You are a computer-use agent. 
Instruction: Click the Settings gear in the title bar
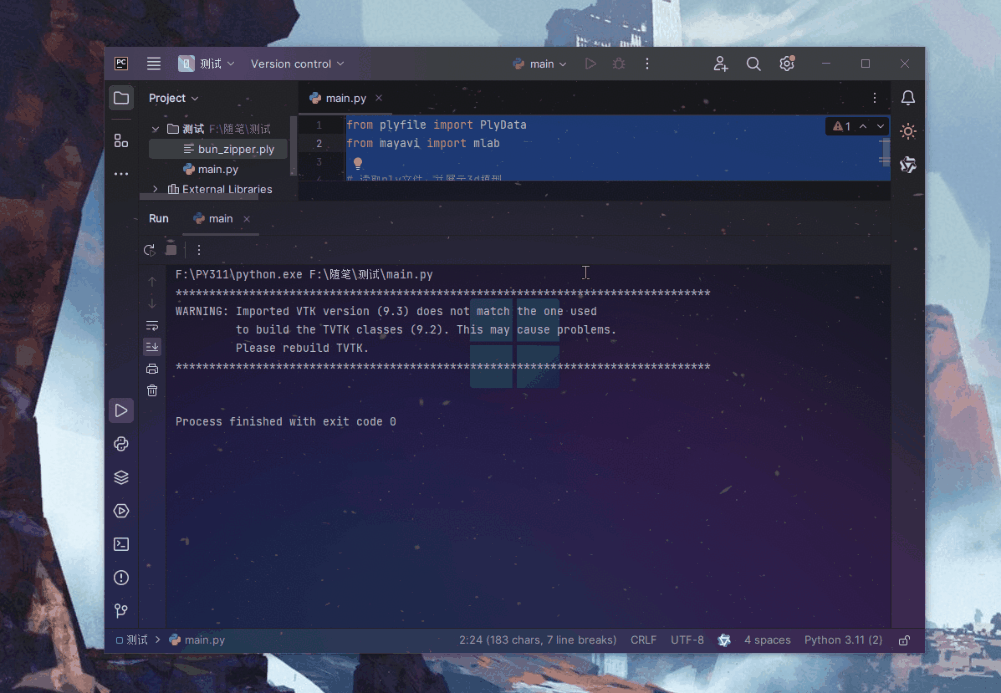787,63
